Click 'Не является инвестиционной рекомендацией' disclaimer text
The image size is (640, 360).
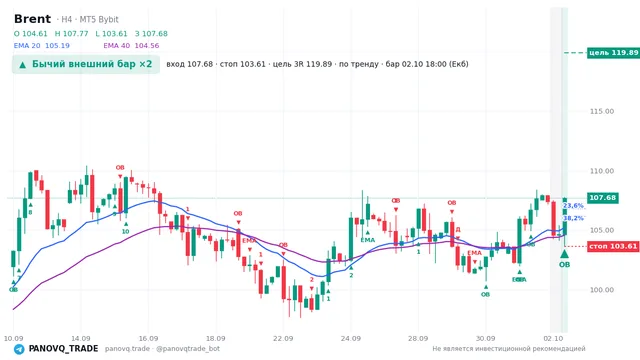(x=509, y=349)
